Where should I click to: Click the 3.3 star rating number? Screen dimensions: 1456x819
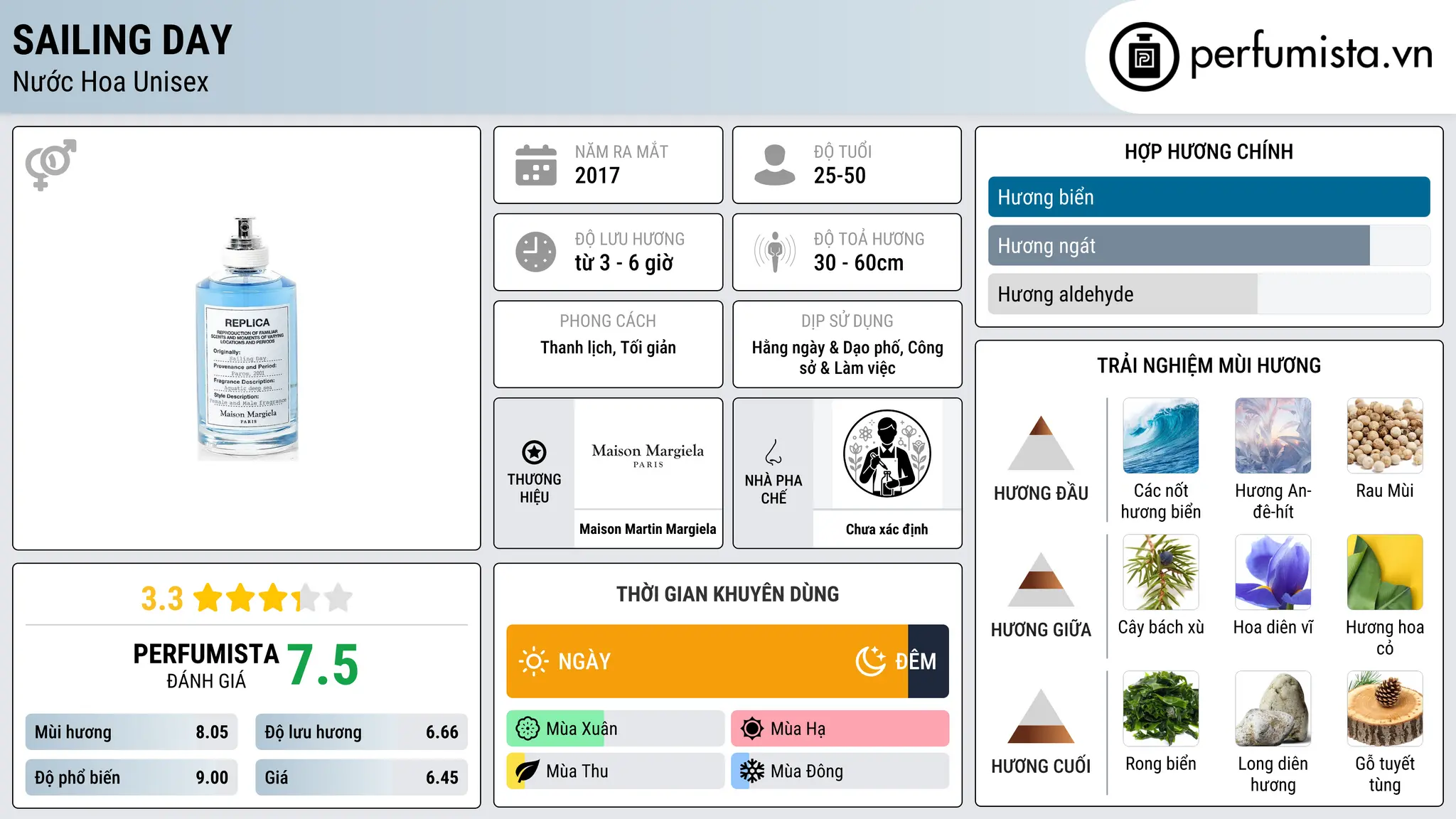(x=162, y=599)
